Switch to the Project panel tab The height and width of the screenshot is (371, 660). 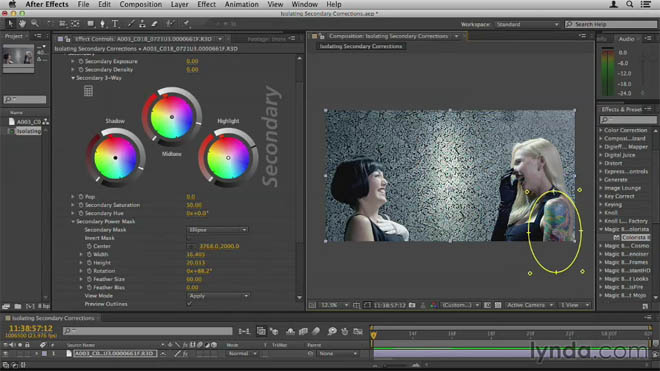tap(13, 36)
